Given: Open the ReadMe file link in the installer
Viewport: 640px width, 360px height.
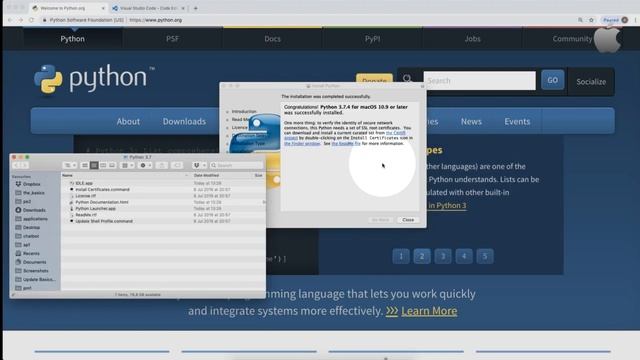Looking at the screenshot, I should coord(346,144).
